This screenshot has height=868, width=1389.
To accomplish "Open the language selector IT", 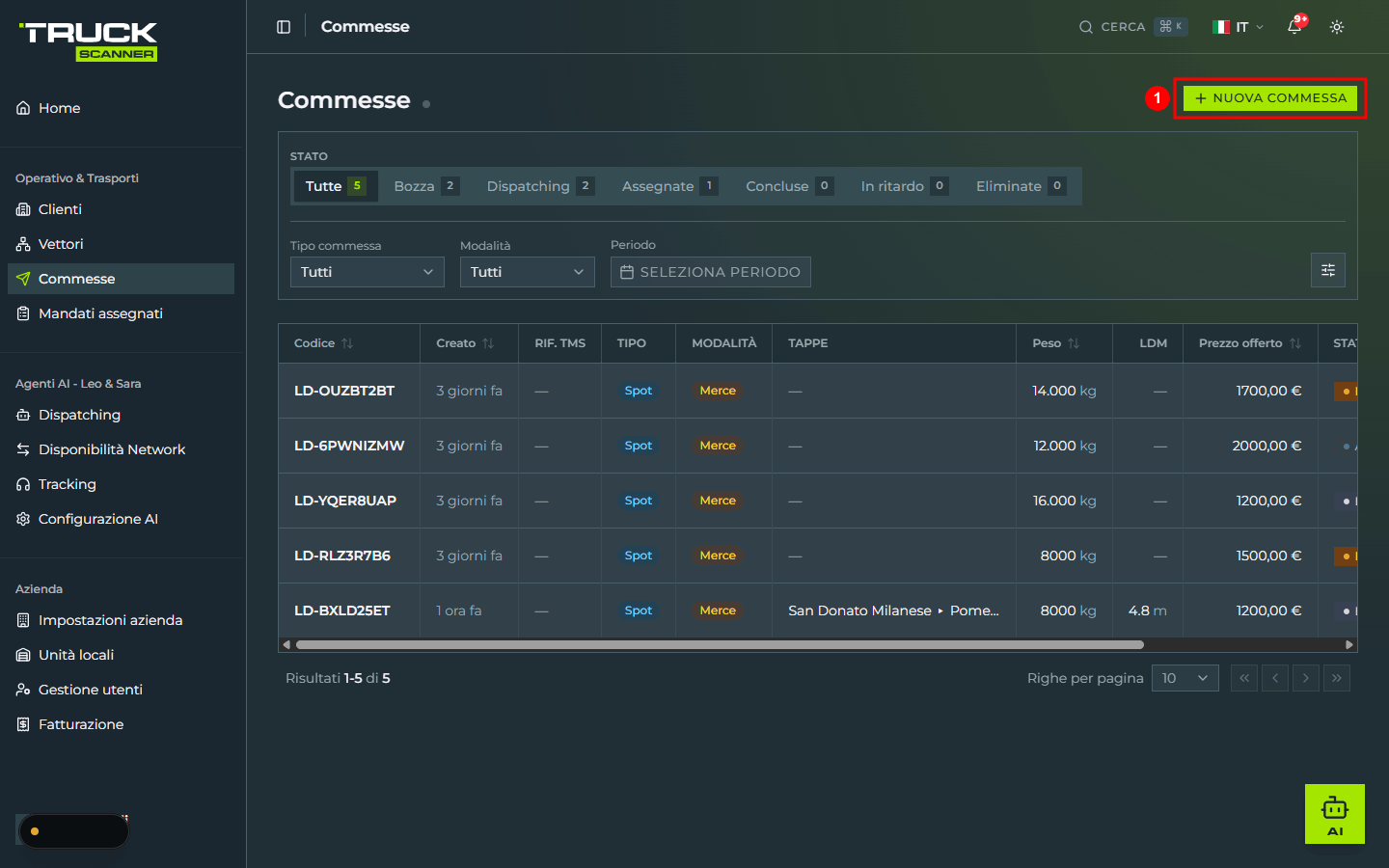I will (x=1239, y=27).
